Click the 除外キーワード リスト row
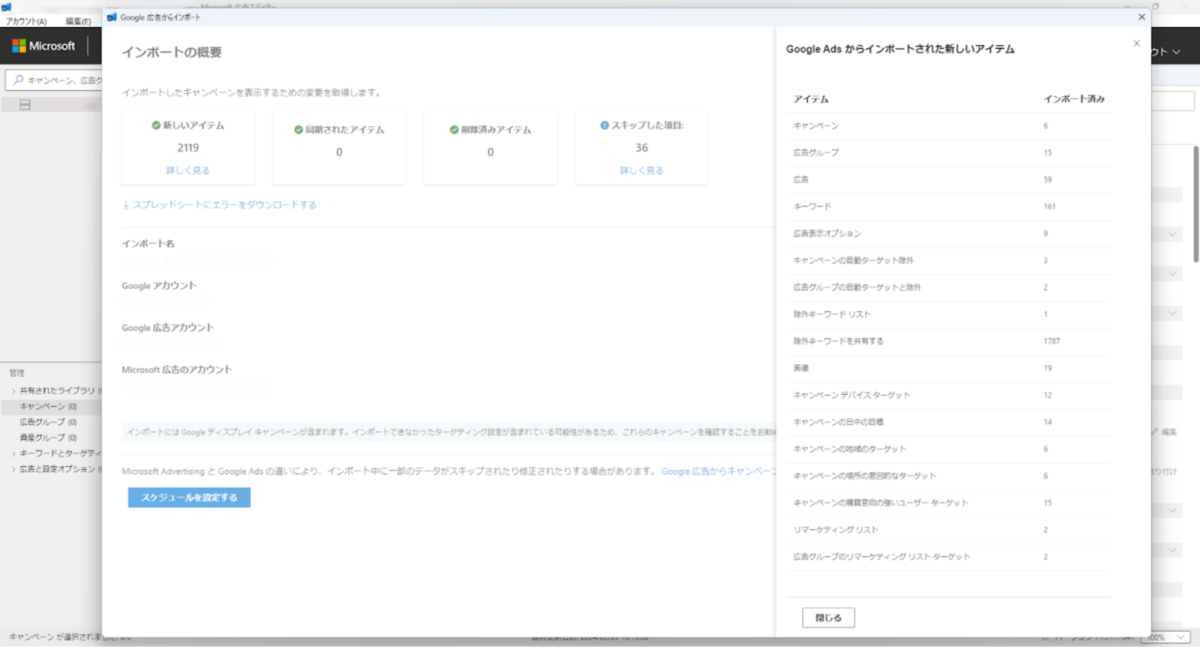The width and height of the screenshot is (1200, 647). click(x=950, y=315)
